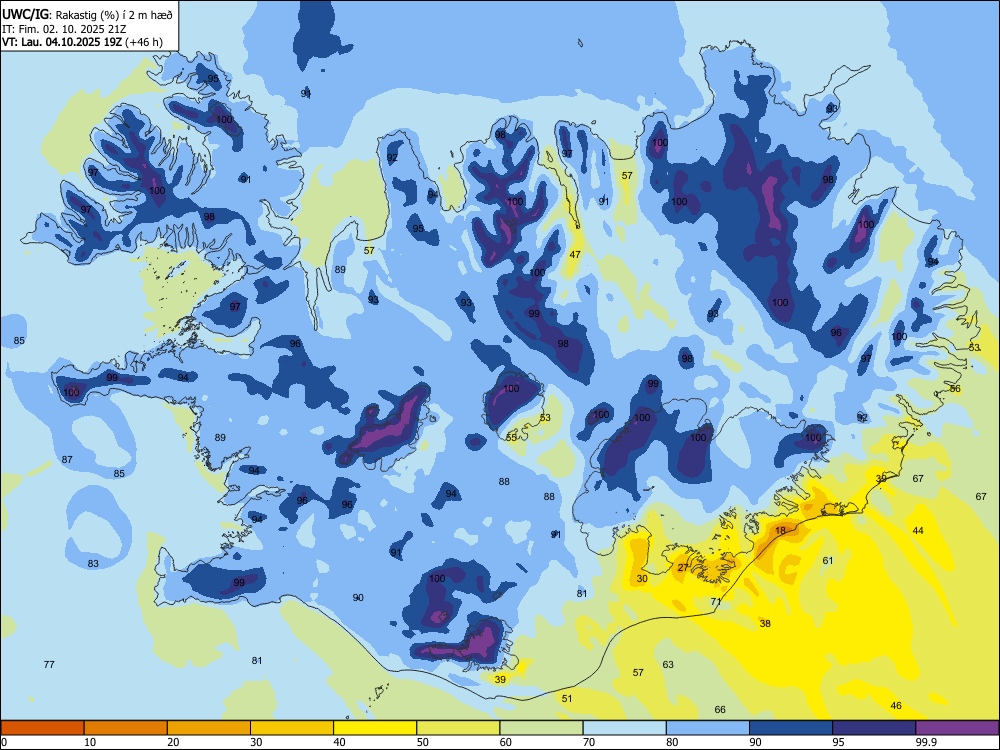Viewport: 1000px width, 750px height.
Task: Click the legend label '50'
Action: [x=423, y=742]
